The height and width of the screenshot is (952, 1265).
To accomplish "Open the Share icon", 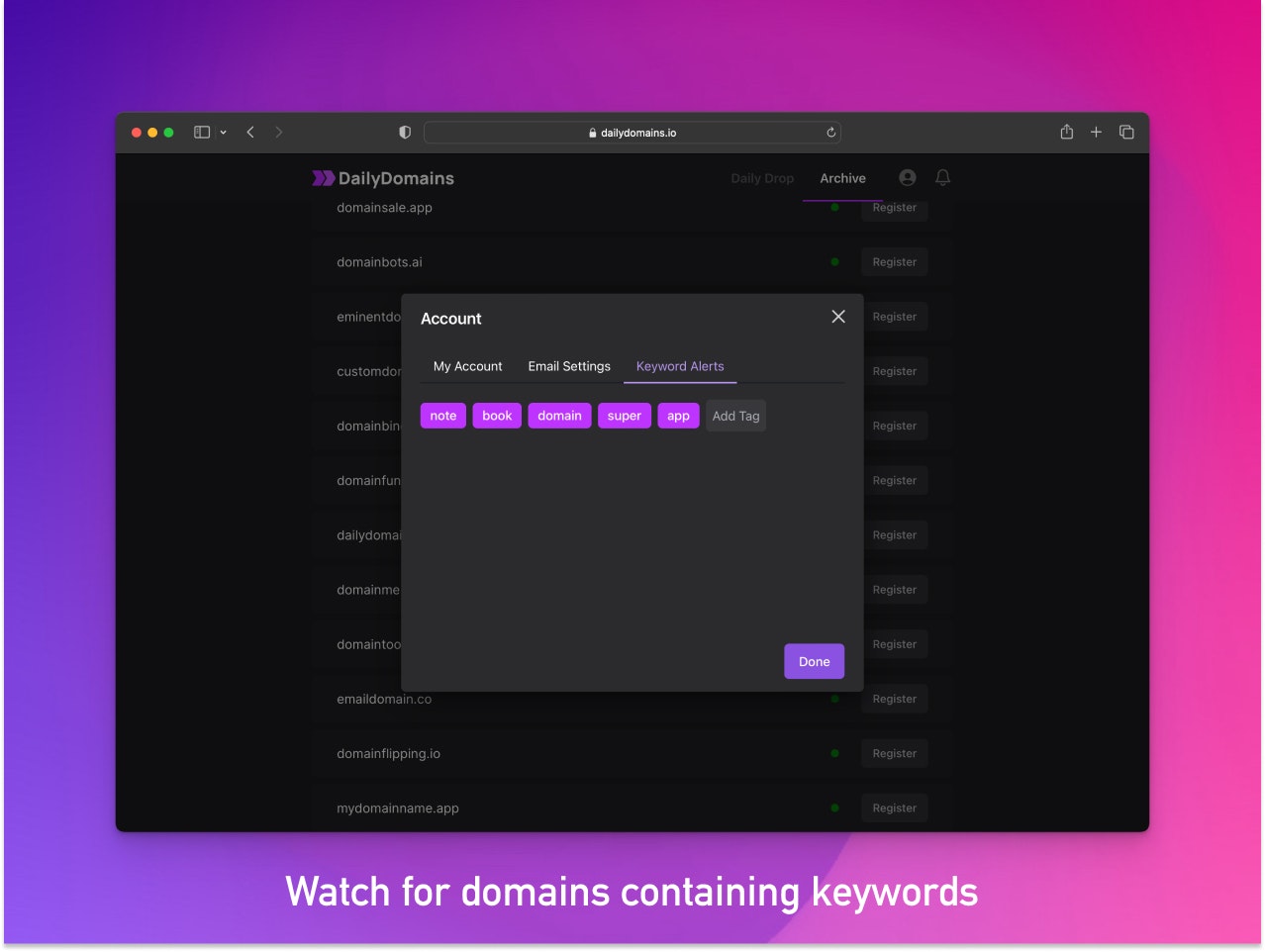I will [x=1066, y=132].
